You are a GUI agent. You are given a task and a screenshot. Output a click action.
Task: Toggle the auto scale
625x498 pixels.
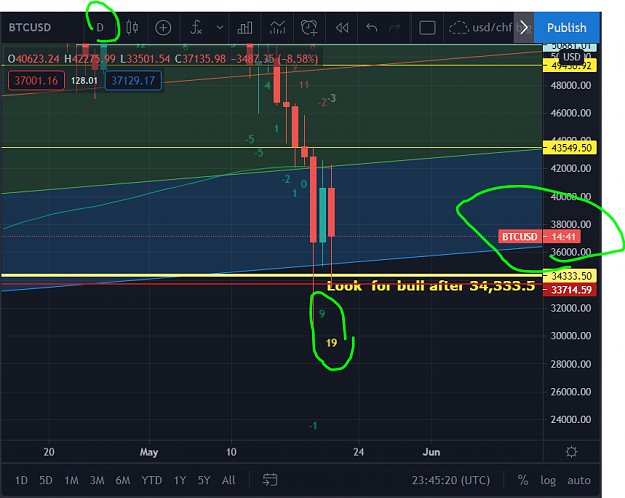click(579, 480)
